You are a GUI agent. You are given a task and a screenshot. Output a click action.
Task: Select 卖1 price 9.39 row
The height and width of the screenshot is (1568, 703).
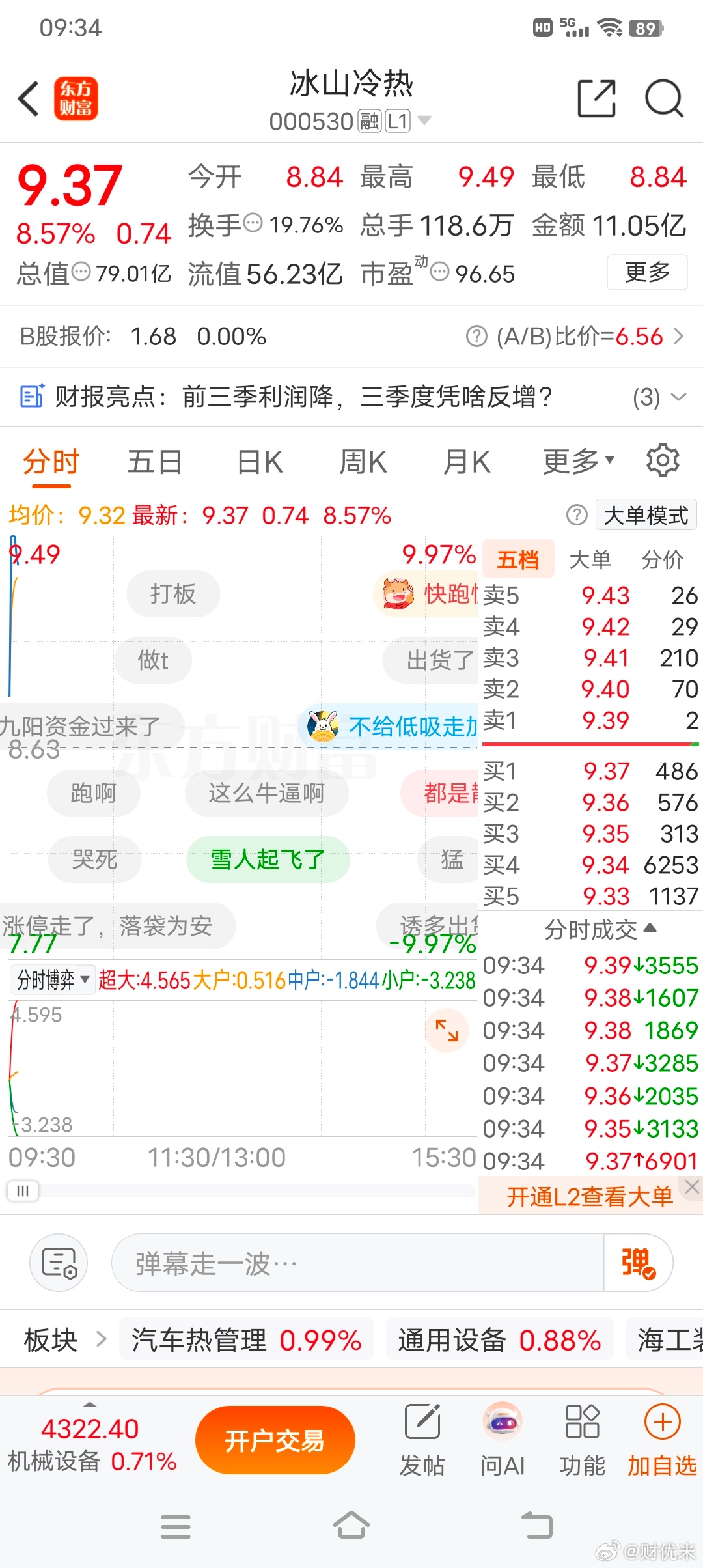pos(590,720)
